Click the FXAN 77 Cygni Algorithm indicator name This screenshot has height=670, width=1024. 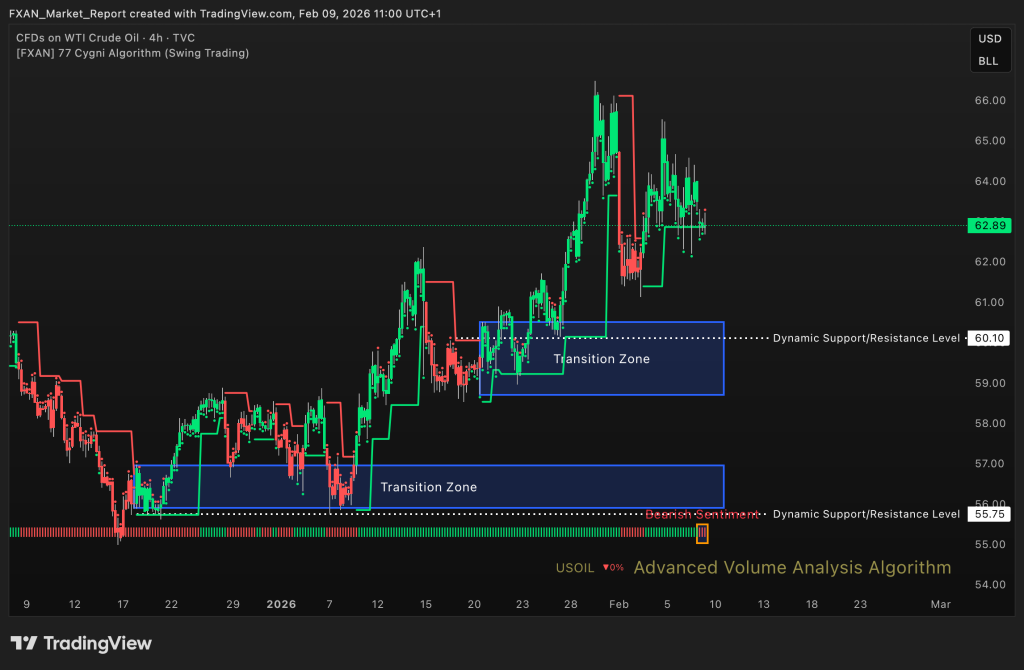tap(132, 52)
